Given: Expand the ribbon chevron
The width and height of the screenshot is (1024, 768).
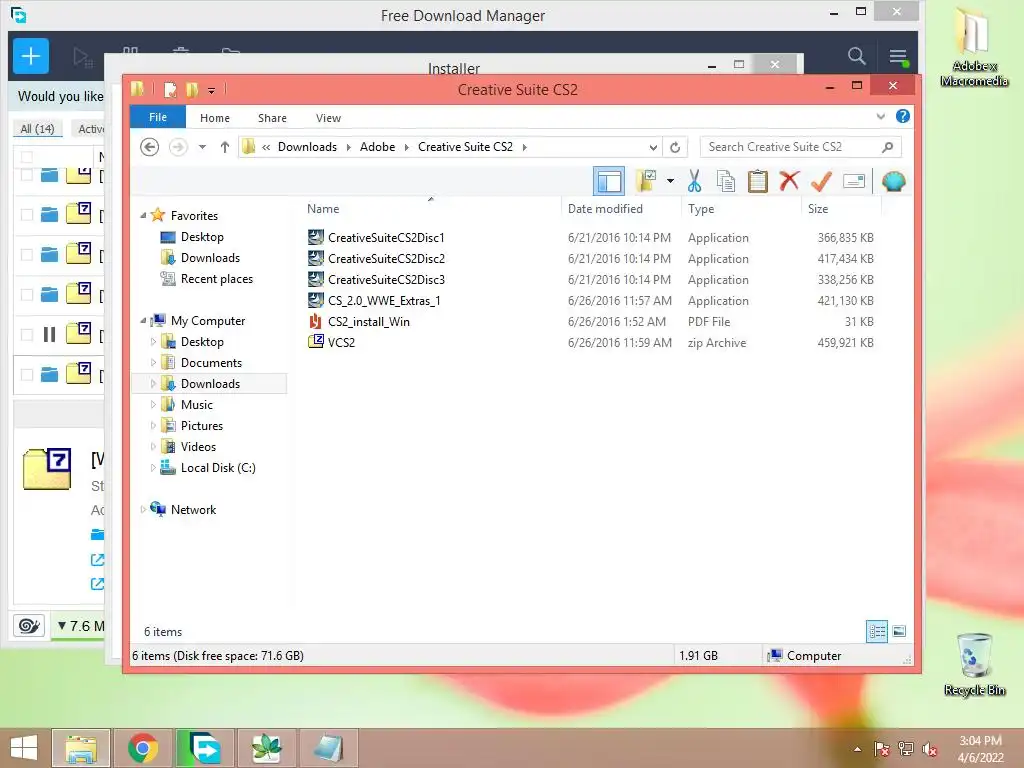Looking at the screenshot, I should 880,116.
